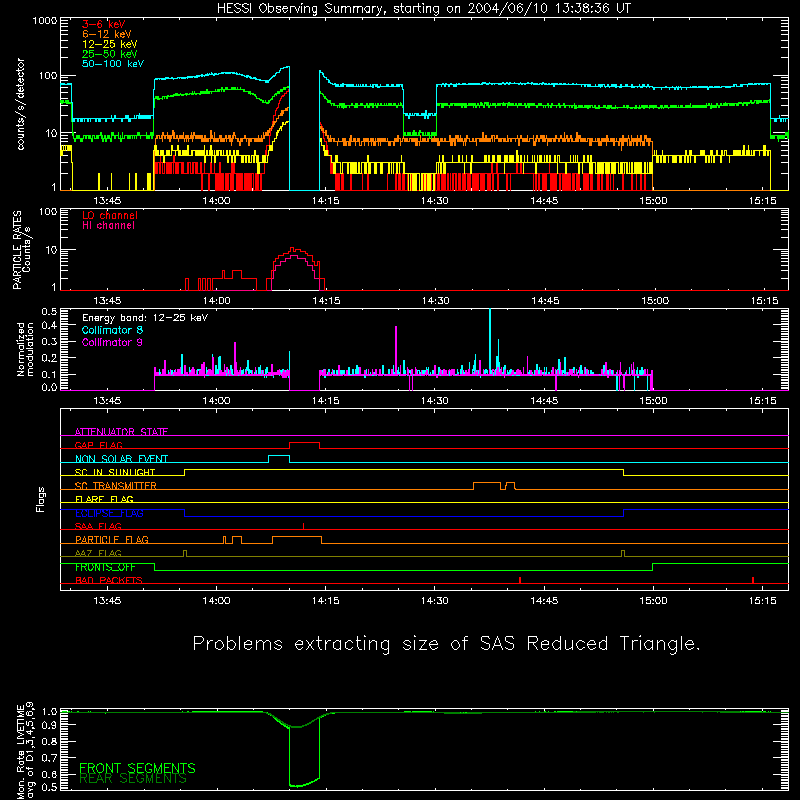Screen dimensions: 800x800
Task: Click the PARTICLE RATES axis label
Action: click(17, 250)
